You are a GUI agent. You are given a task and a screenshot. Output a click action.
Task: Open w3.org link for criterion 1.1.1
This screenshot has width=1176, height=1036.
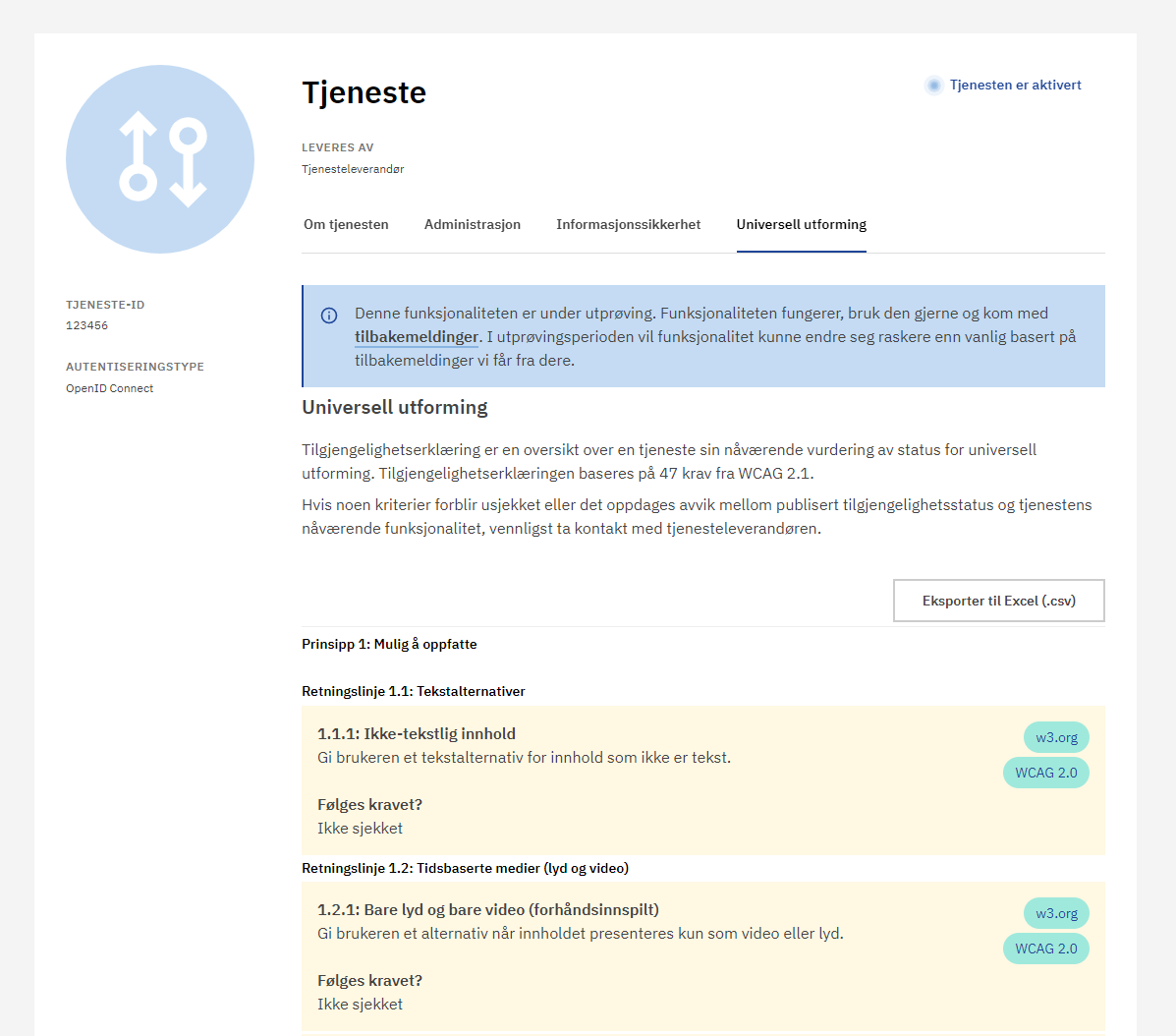coord(1056,737)
